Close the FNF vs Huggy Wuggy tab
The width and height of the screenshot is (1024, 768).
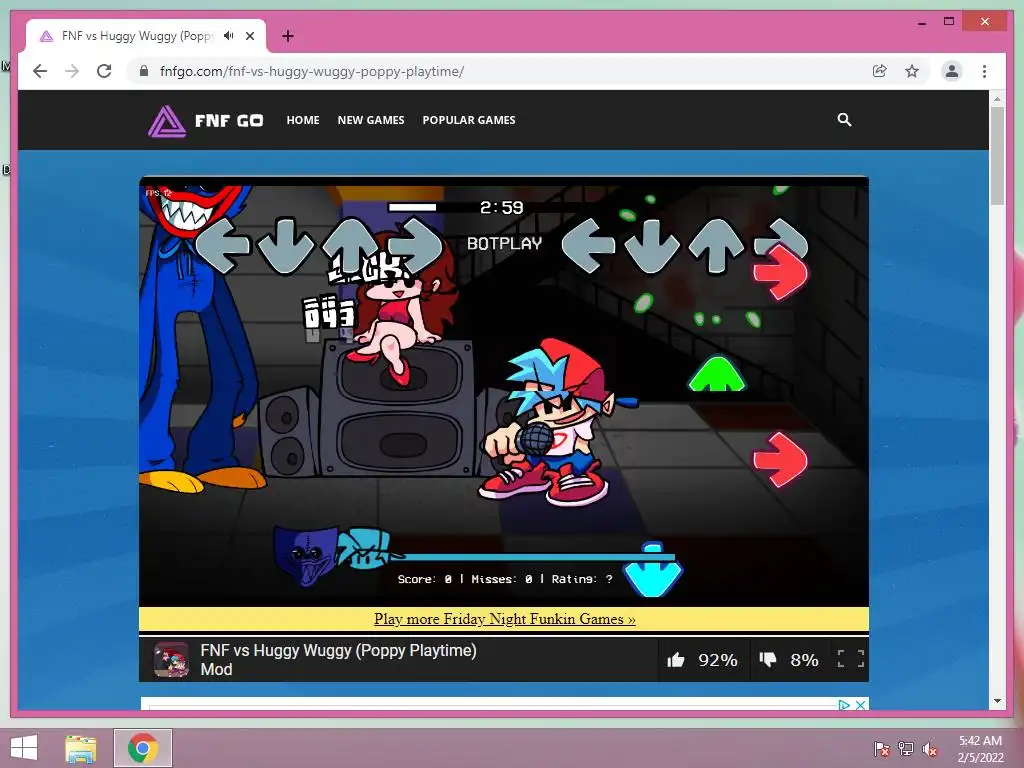pyautogui.click(x=250, y=36)
